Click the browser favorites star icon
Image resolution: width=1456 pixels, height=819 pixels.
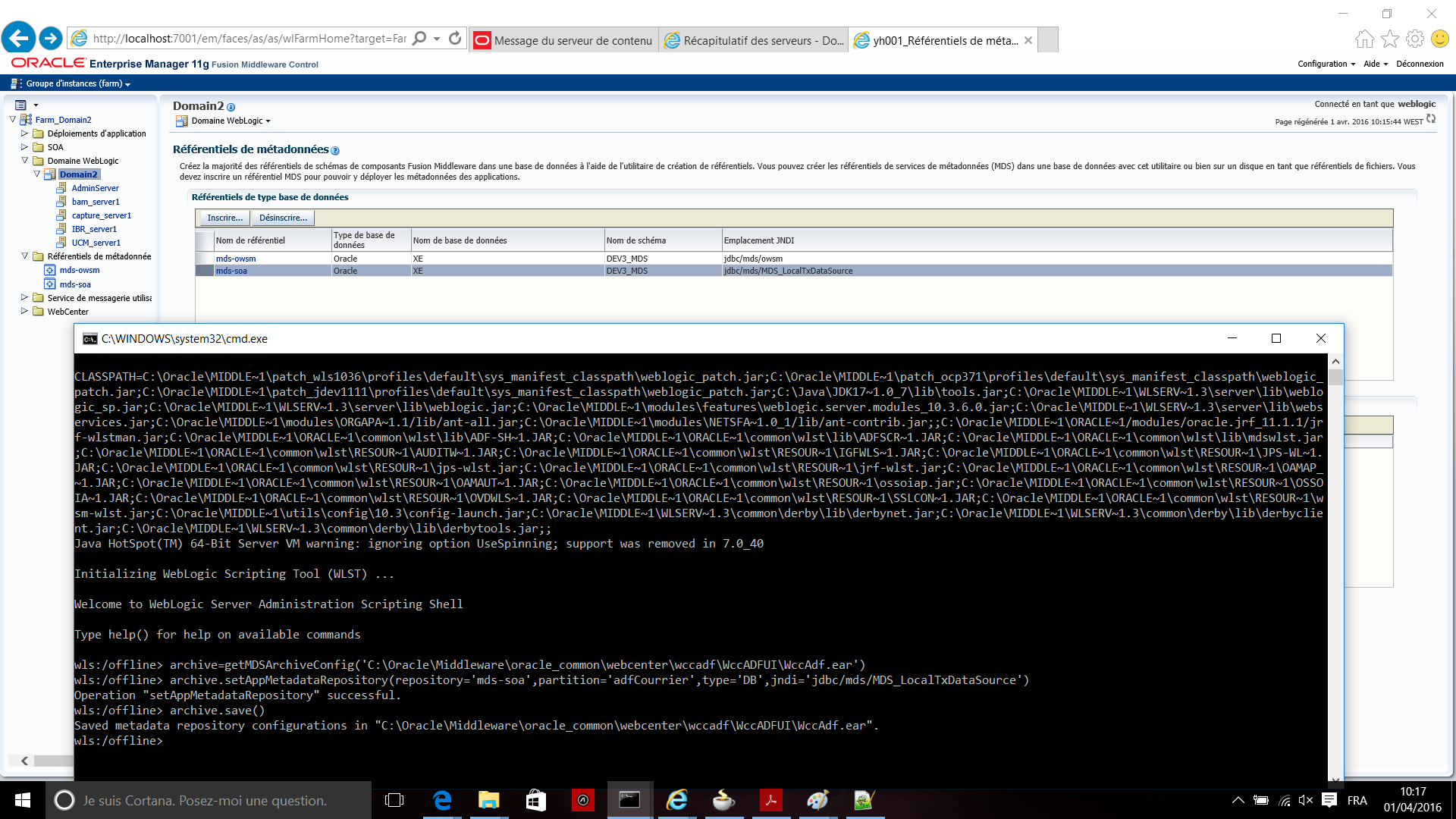(x=1390, y=39)
